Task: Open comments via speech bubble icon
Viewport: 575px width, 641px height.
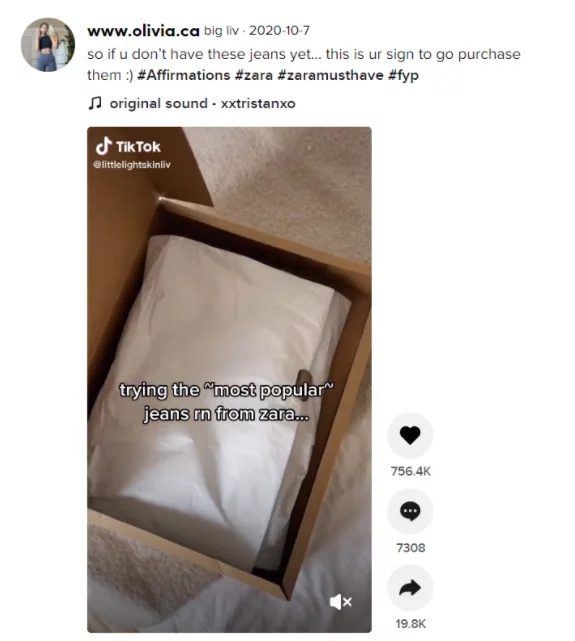Action: [x=410, y=511]
